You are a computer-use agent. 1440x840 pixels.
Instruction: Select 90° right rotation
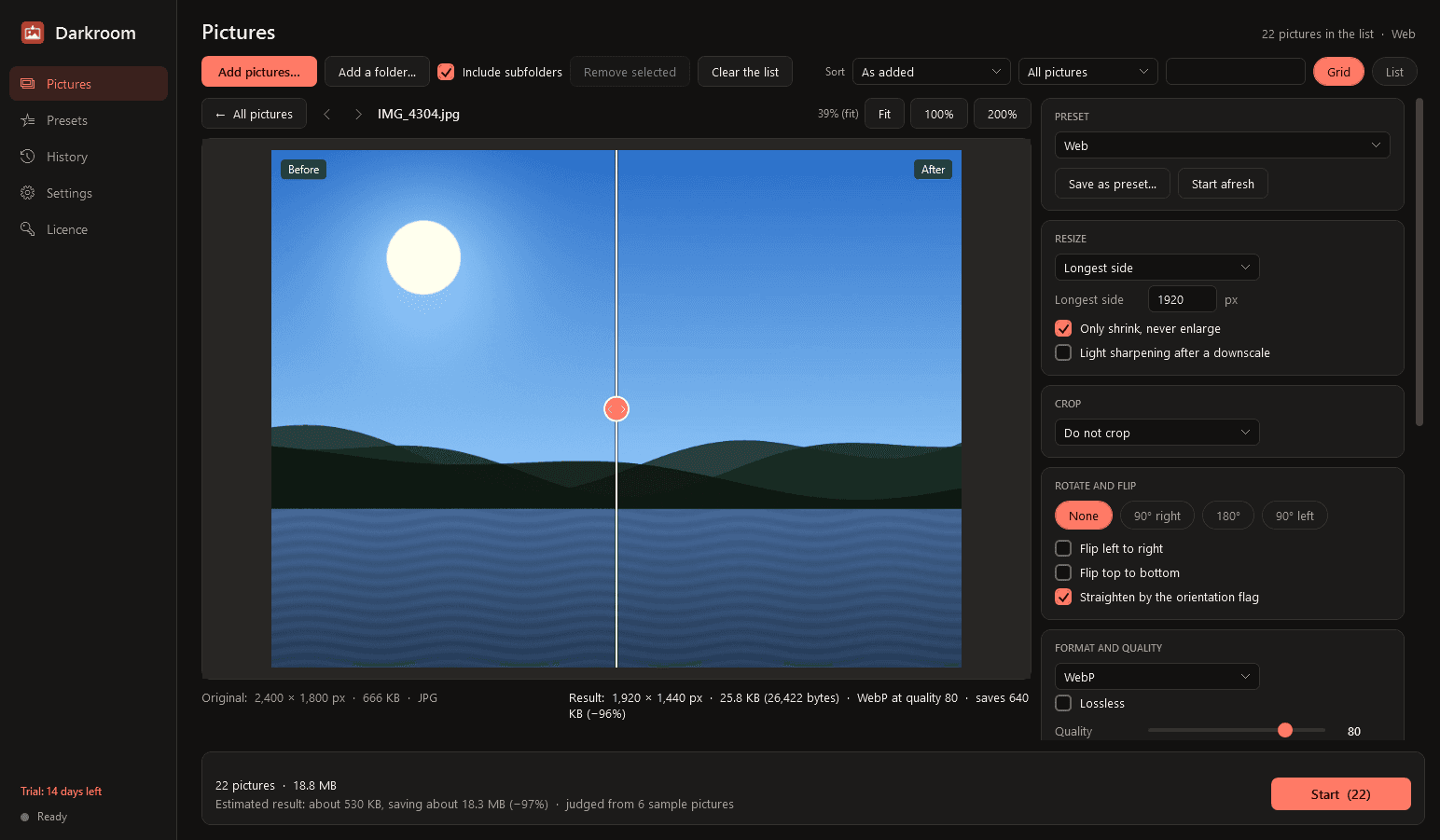[x=1157, y=516]
